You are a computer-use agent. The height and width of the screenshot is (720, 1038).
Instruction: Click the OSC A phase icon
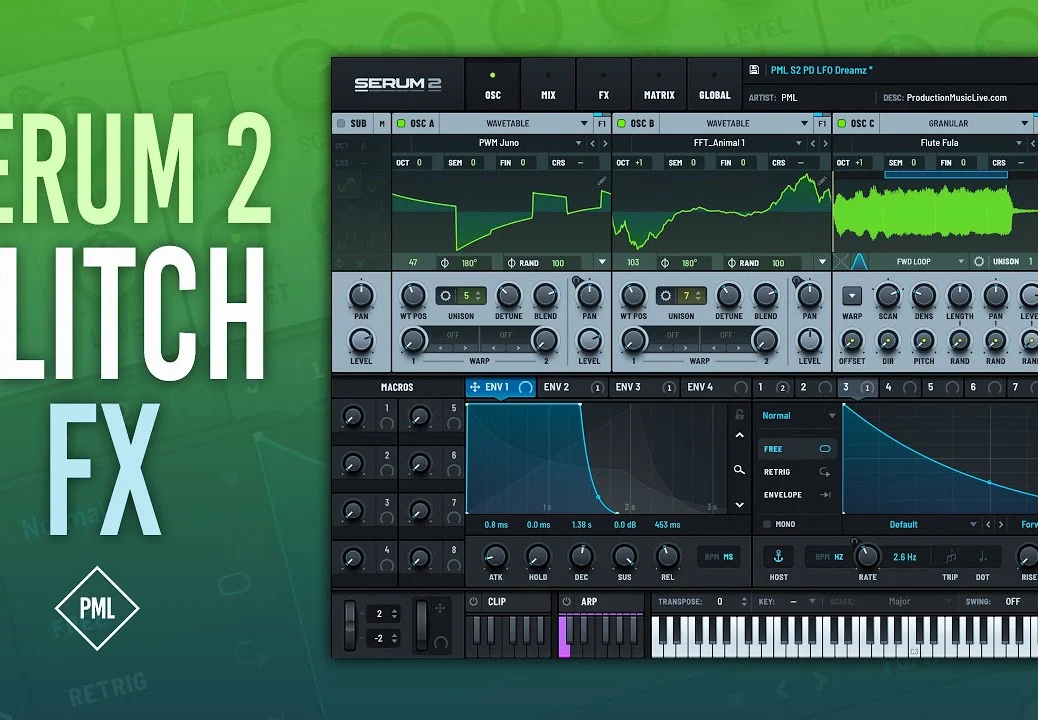[445, 263]
